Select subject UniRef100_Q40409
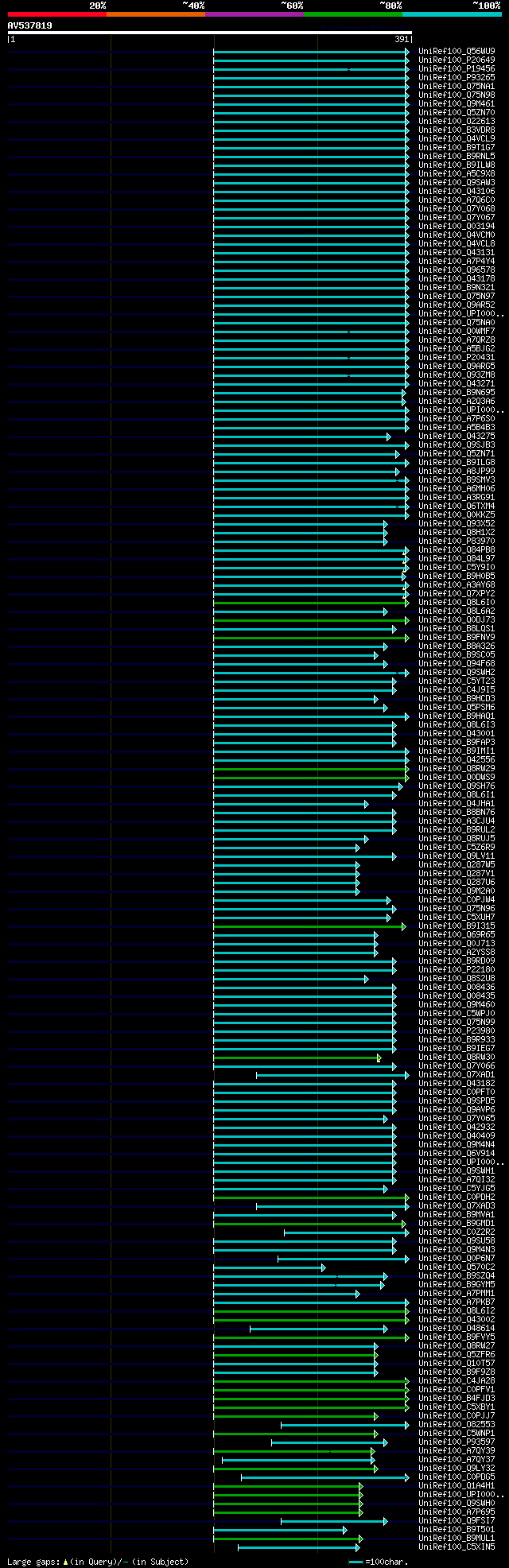The image size is (509, 1568). point(457,1135)
